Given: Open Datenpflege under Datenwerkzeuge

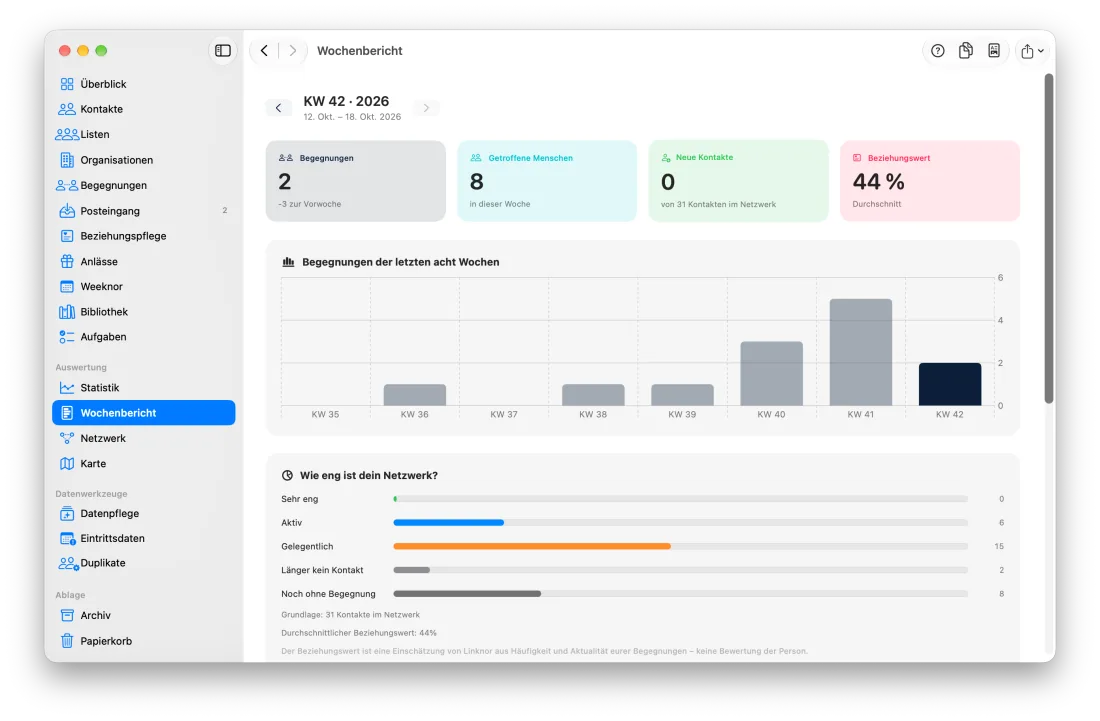Looking at the screenshot, I should (x=144, y=513).
